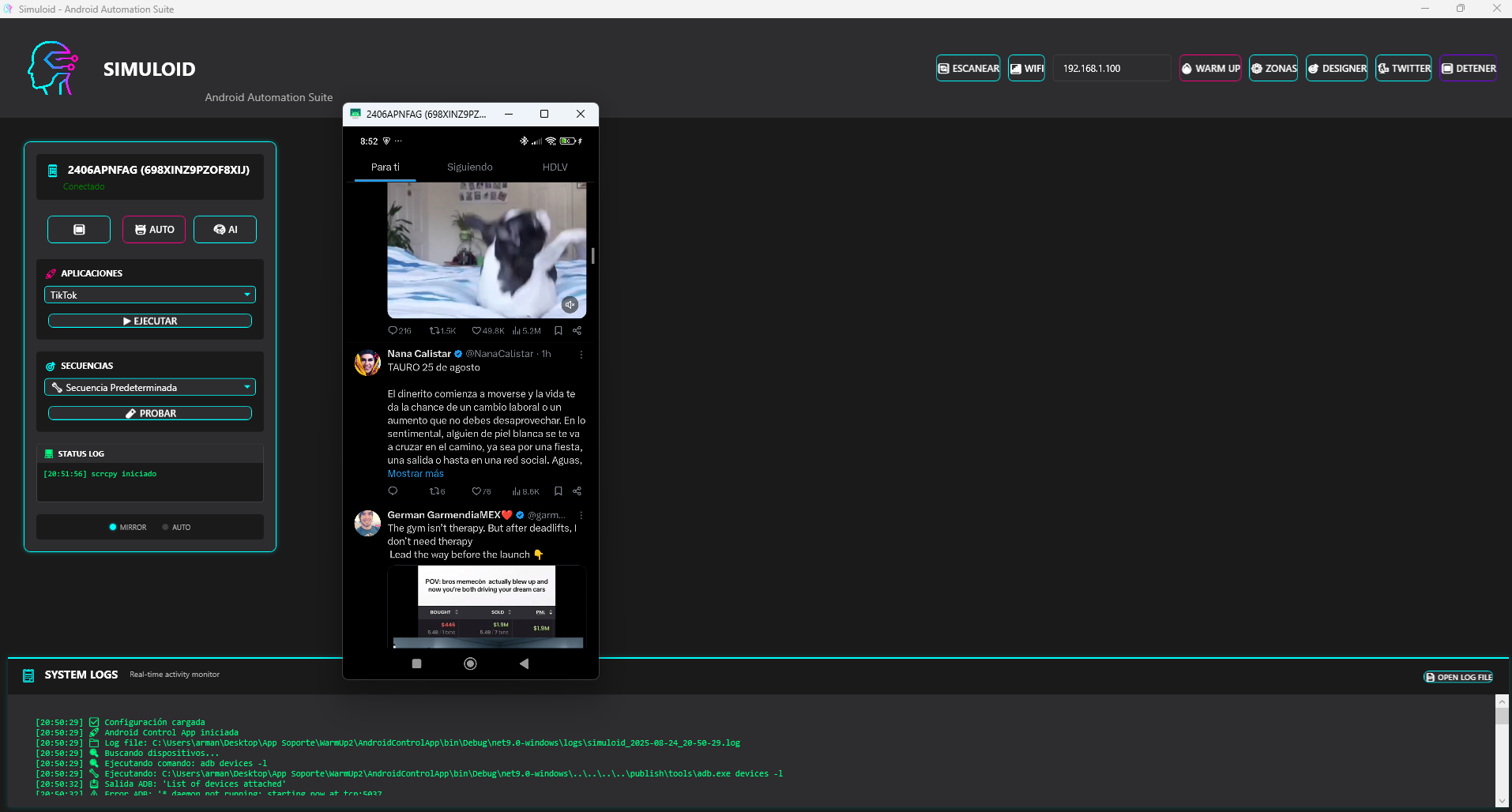The image size is (1512, 812).
Task: Unmute the dog video in the feed
Action: tap(570, 305)
